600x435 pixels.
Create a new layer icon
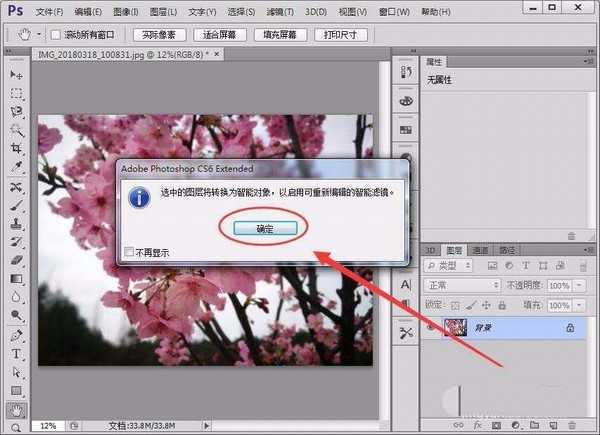pos(553,425)
